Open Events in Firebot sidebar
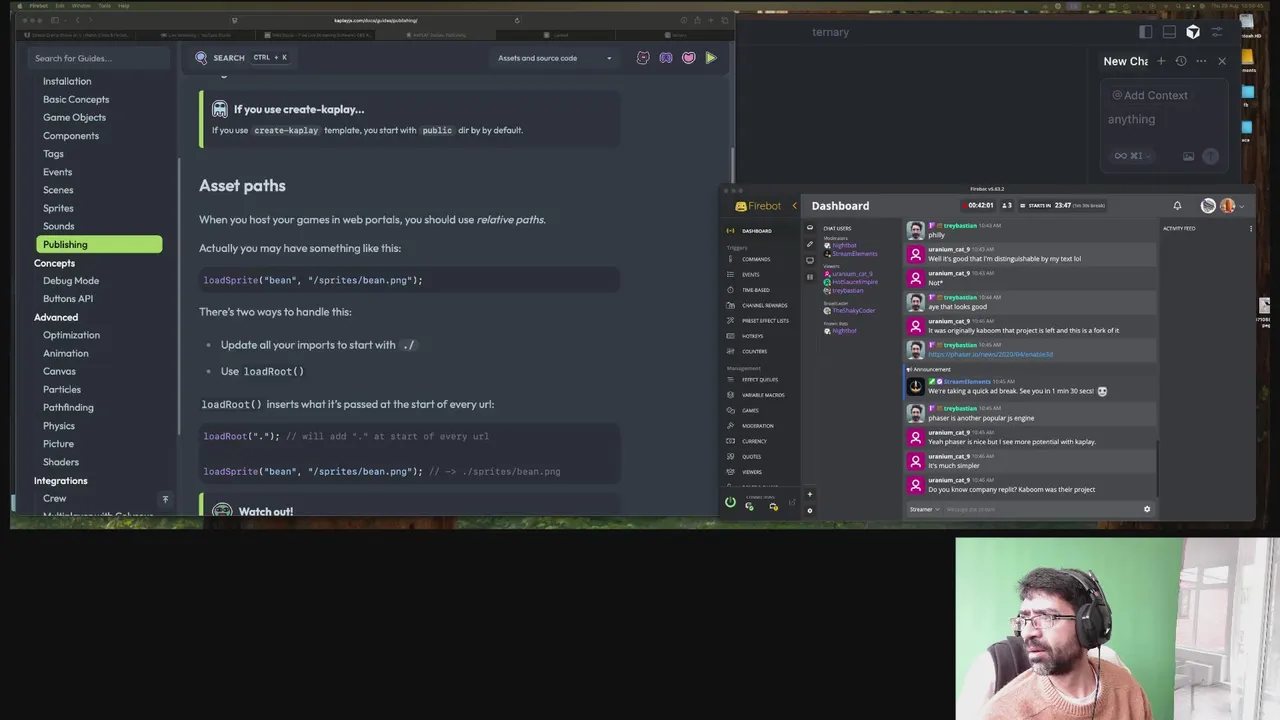The height and width of the screenshot is (720, 1280). (751, 274)
